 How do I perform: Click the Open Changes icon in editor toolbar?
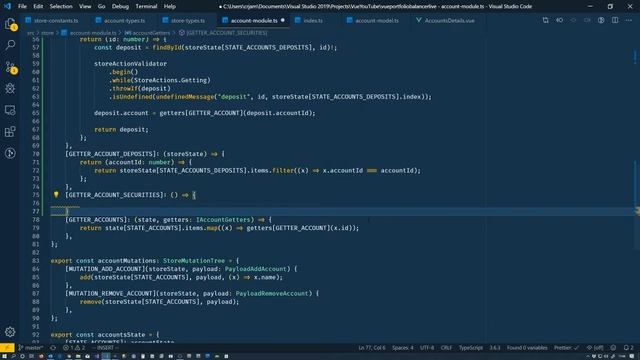[545, 20]
